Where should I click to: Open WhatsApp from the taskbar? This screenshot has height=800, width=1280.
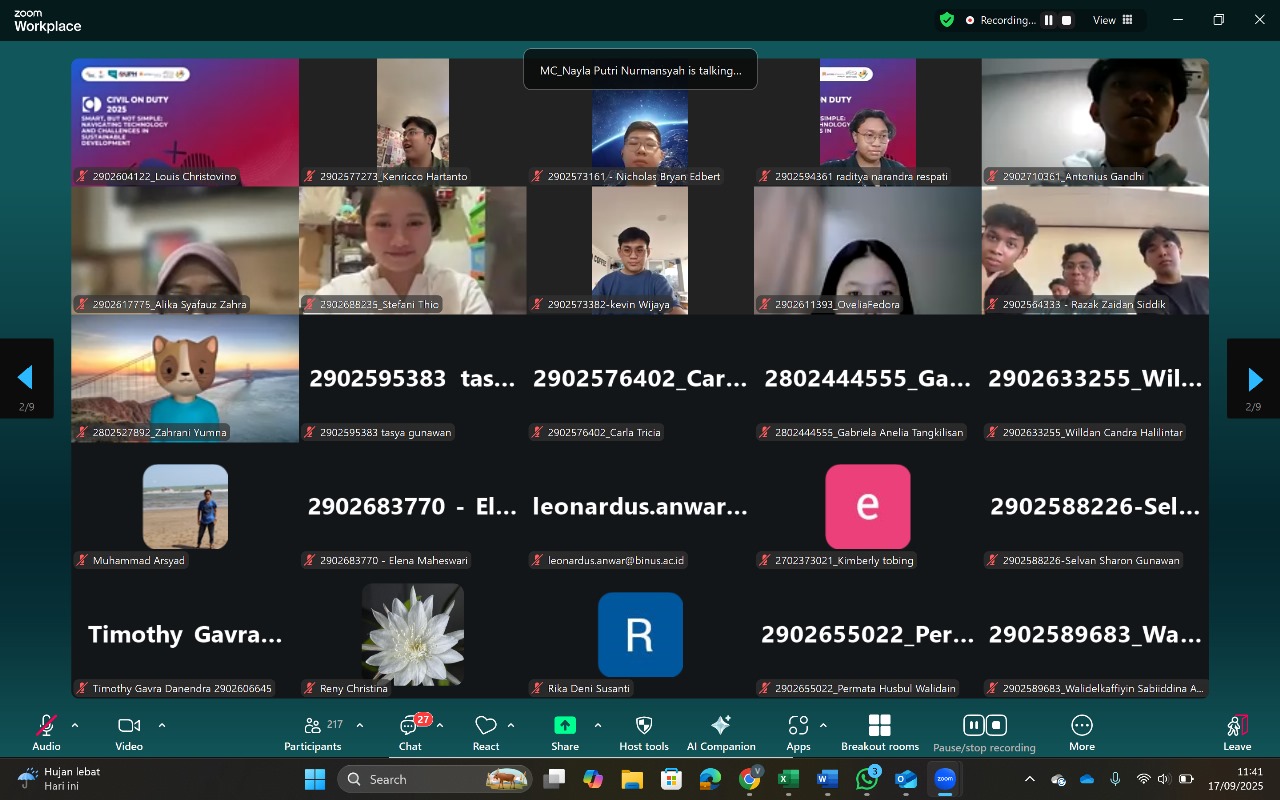tap(866, 779)
